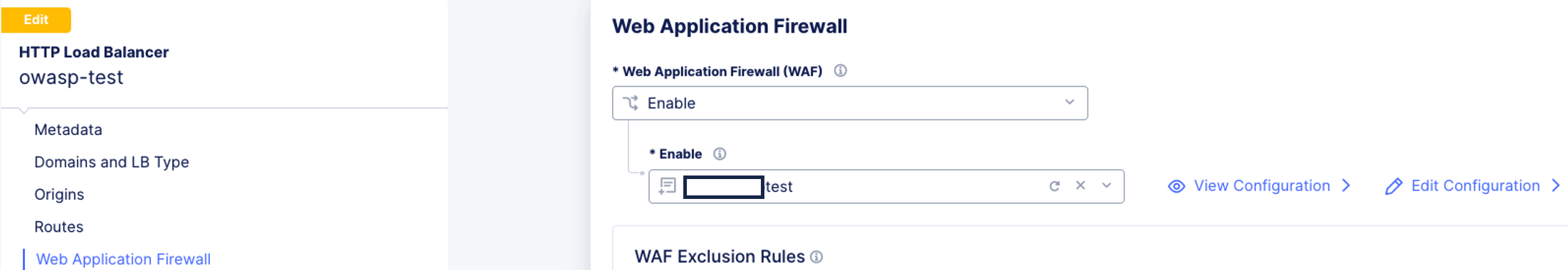Select Origins in the left navigation
This screenshot has width=1568, height=270.
(x=59, y=195)
